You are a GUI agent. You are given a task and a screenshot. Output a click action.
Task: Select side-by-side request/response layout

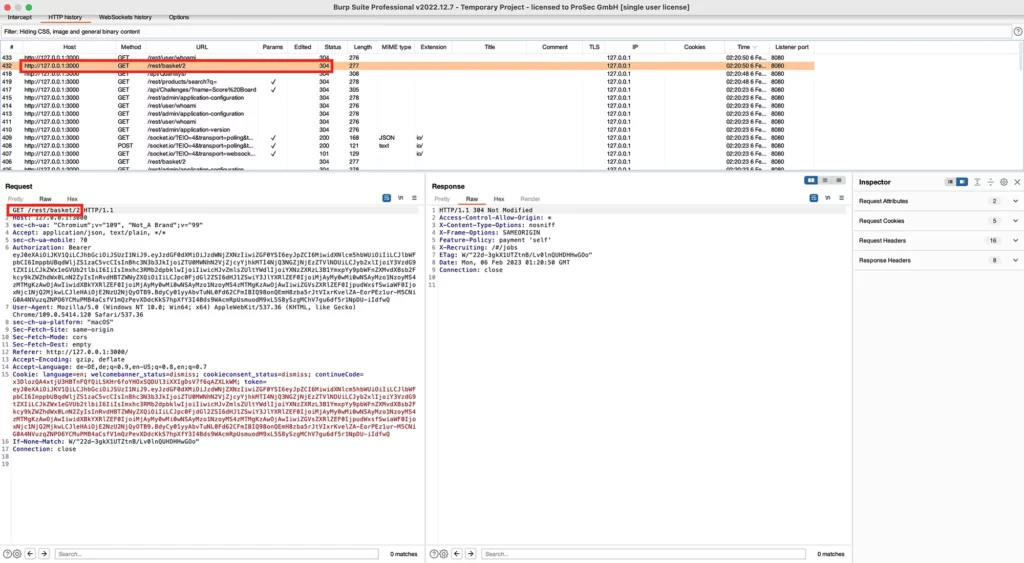tap(811, 180)
